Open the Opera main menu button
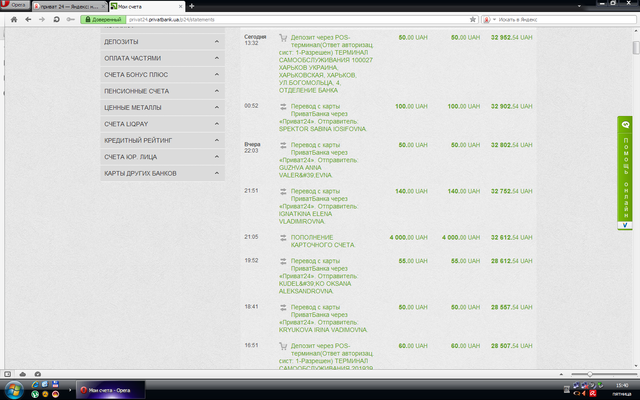 click(x=15, y=5)
